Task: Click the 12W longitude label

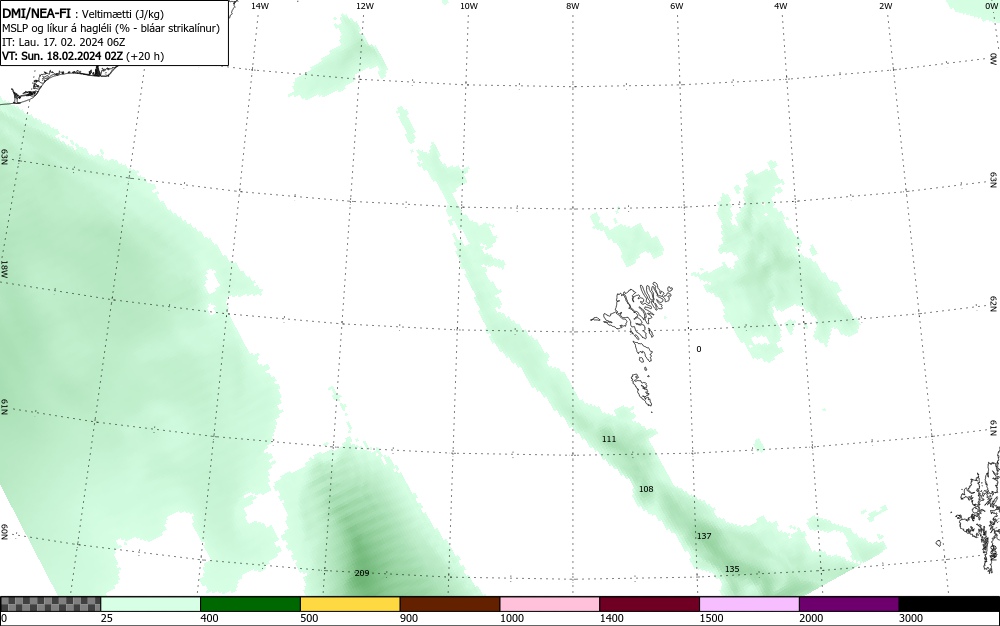Action: tap(365, 6)
